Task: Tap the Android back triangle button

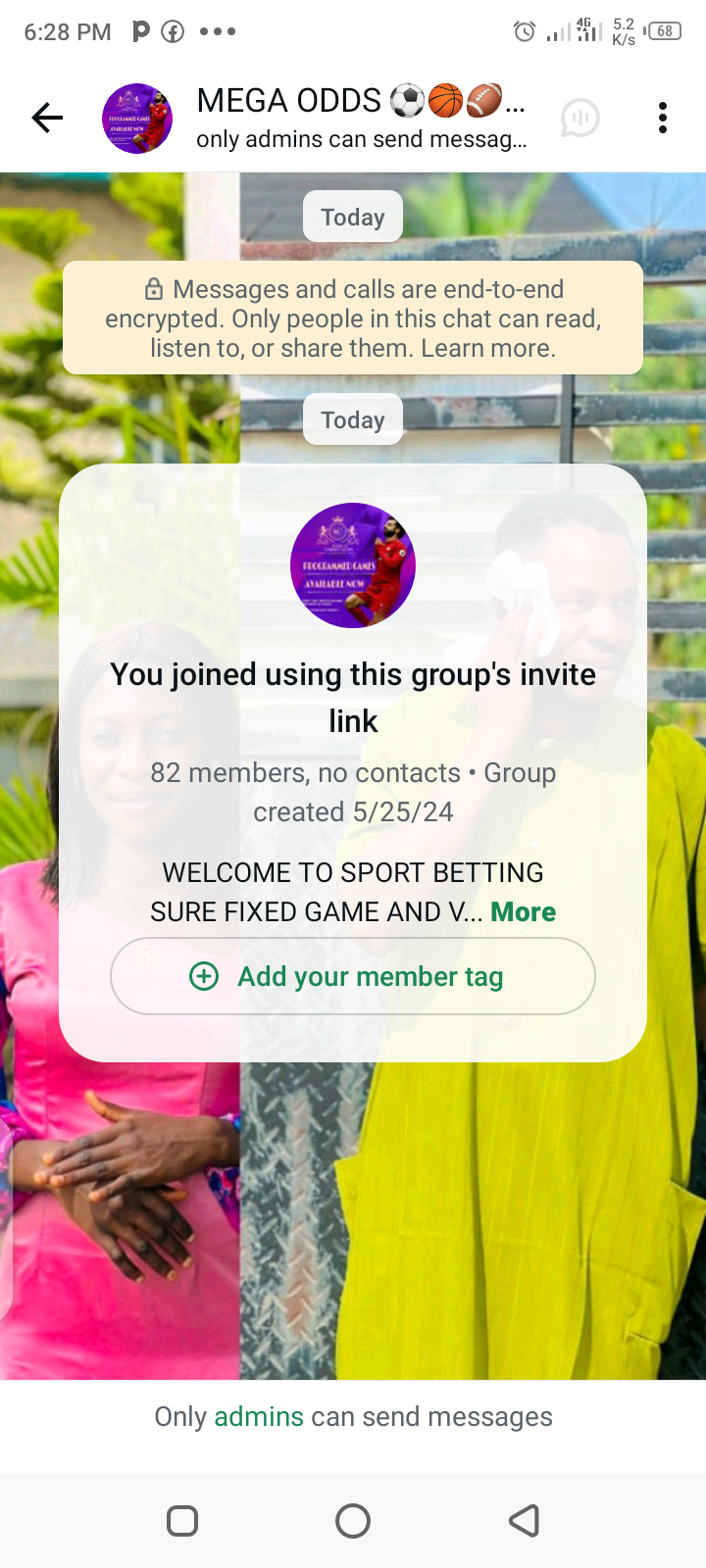Action: point(525,1521)
